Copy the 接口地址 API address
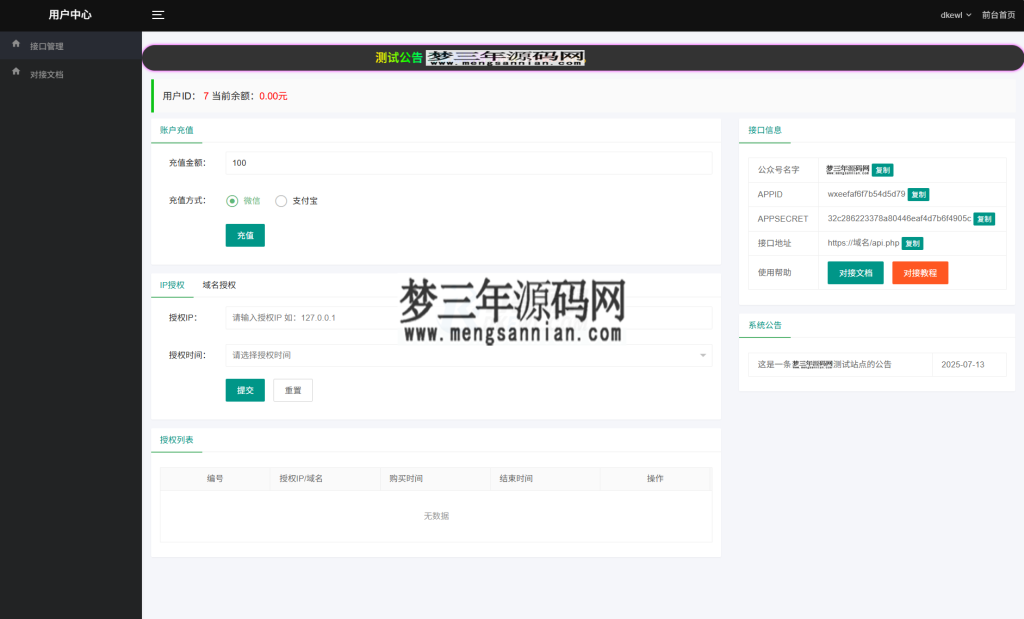 click(911, 243)
